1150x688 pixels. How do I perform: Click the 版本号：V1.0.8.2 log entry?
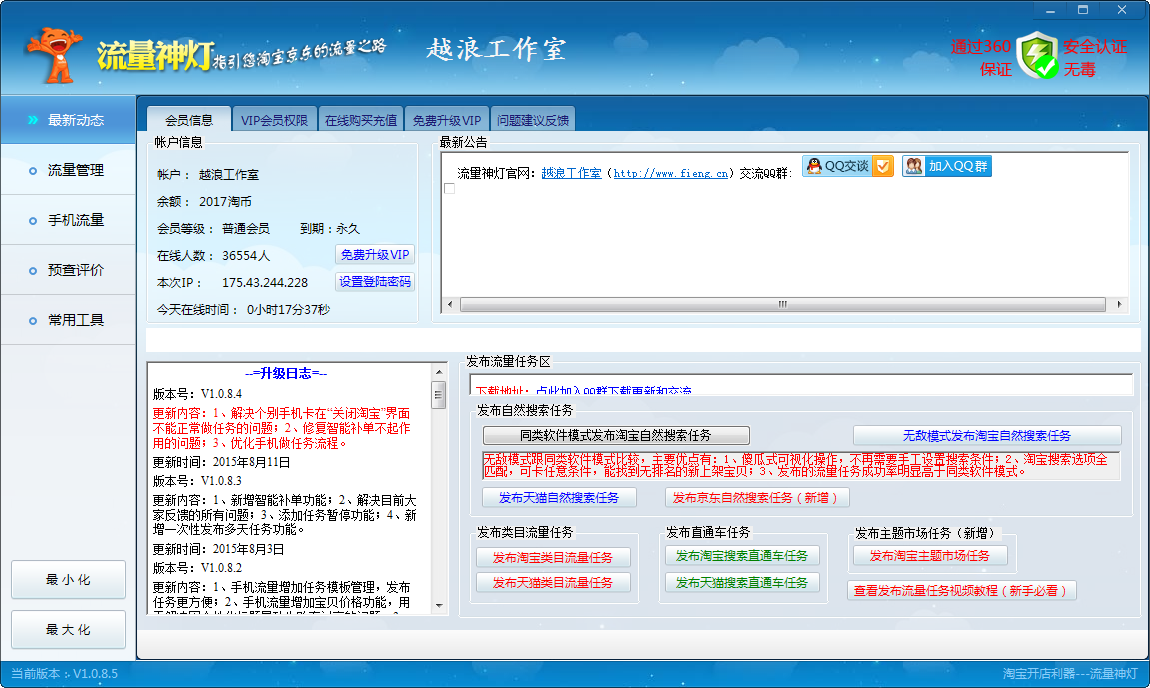(x=197, y=568)
